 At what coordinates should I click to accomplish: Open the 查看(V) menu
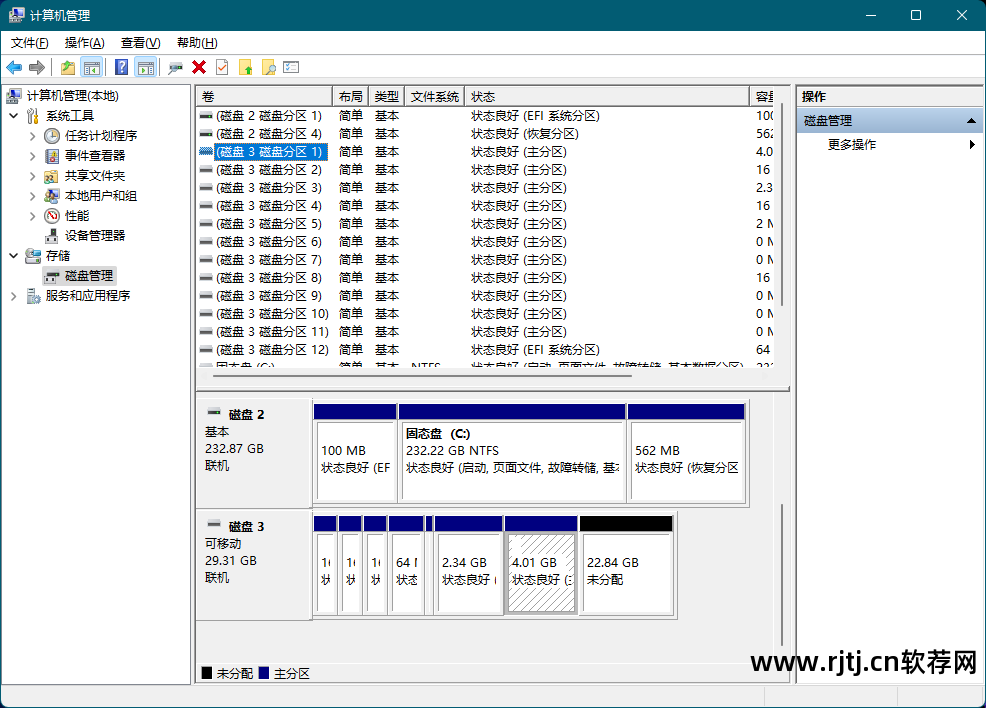(x=140, y=43)
